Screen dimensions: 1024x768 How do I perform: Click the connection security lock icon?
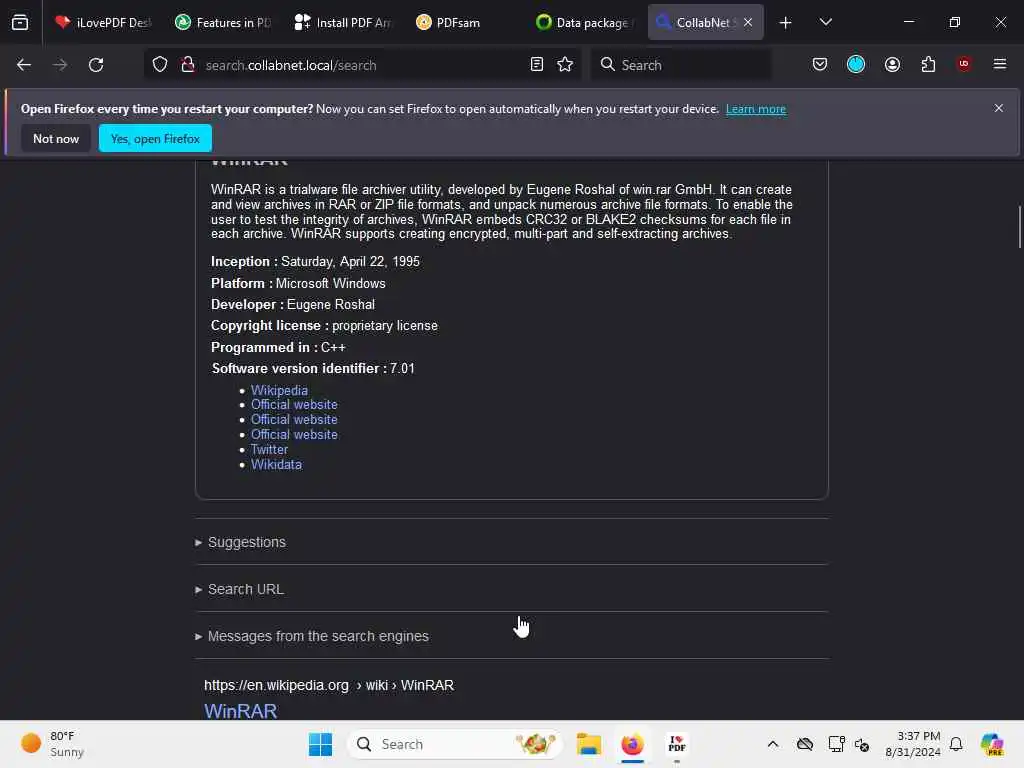[x=188, y=65]
